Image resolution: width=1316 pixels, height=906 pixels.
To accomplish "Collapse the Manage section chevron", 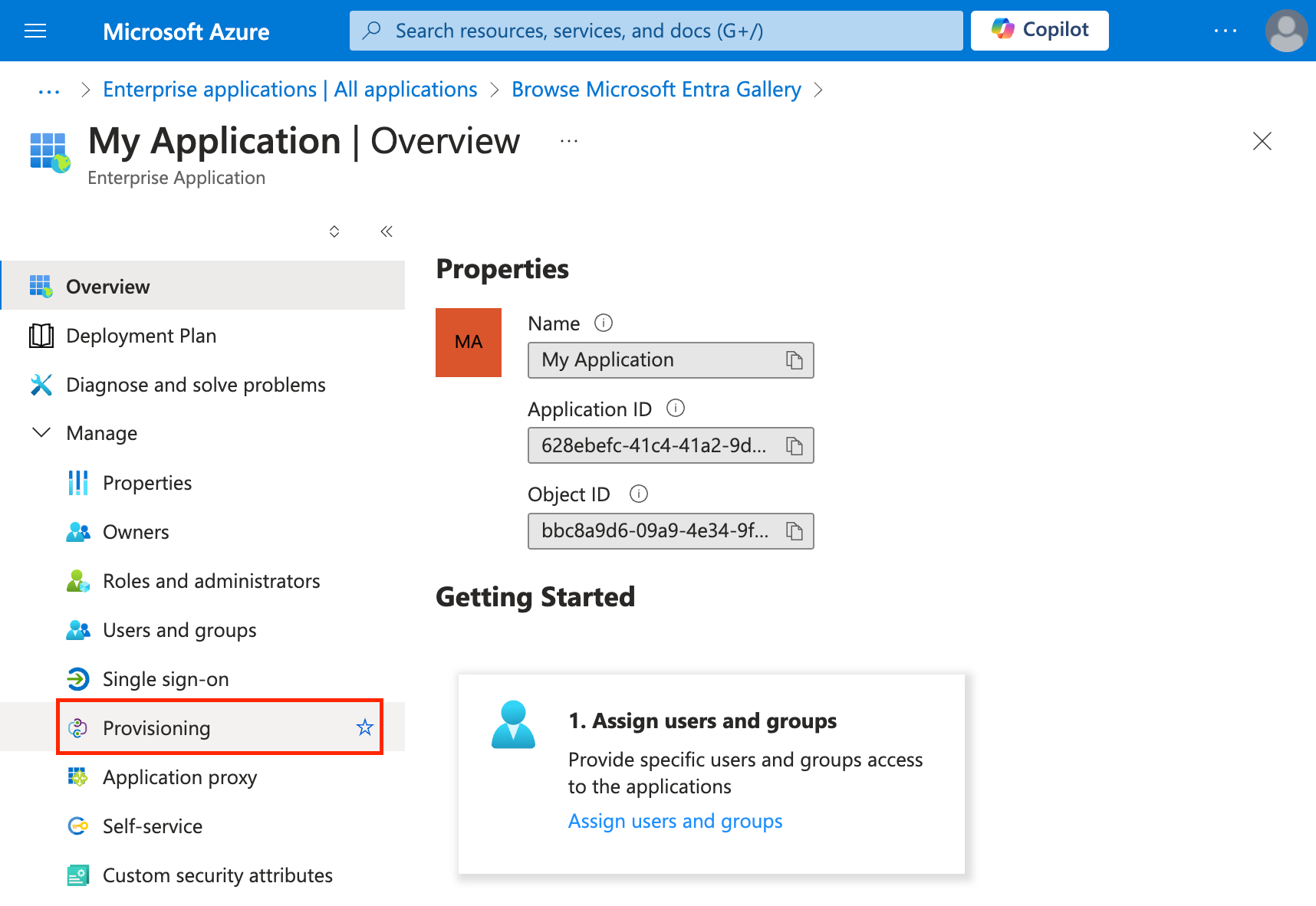I will (41, 433).
